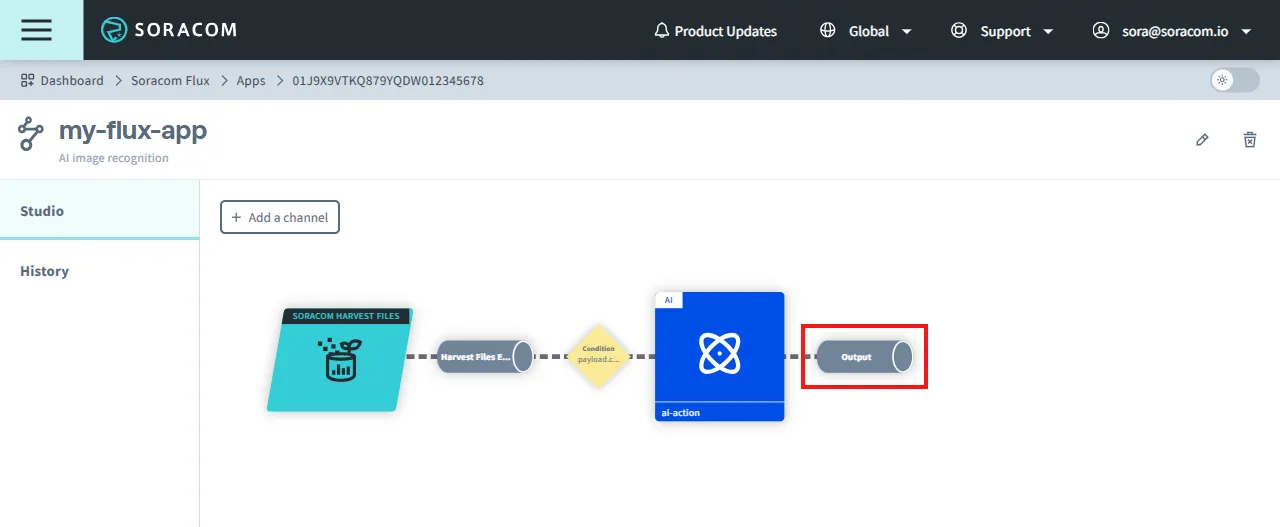
Task: Select the Soracom Harvest Files source node
Action: click(340, 359)
